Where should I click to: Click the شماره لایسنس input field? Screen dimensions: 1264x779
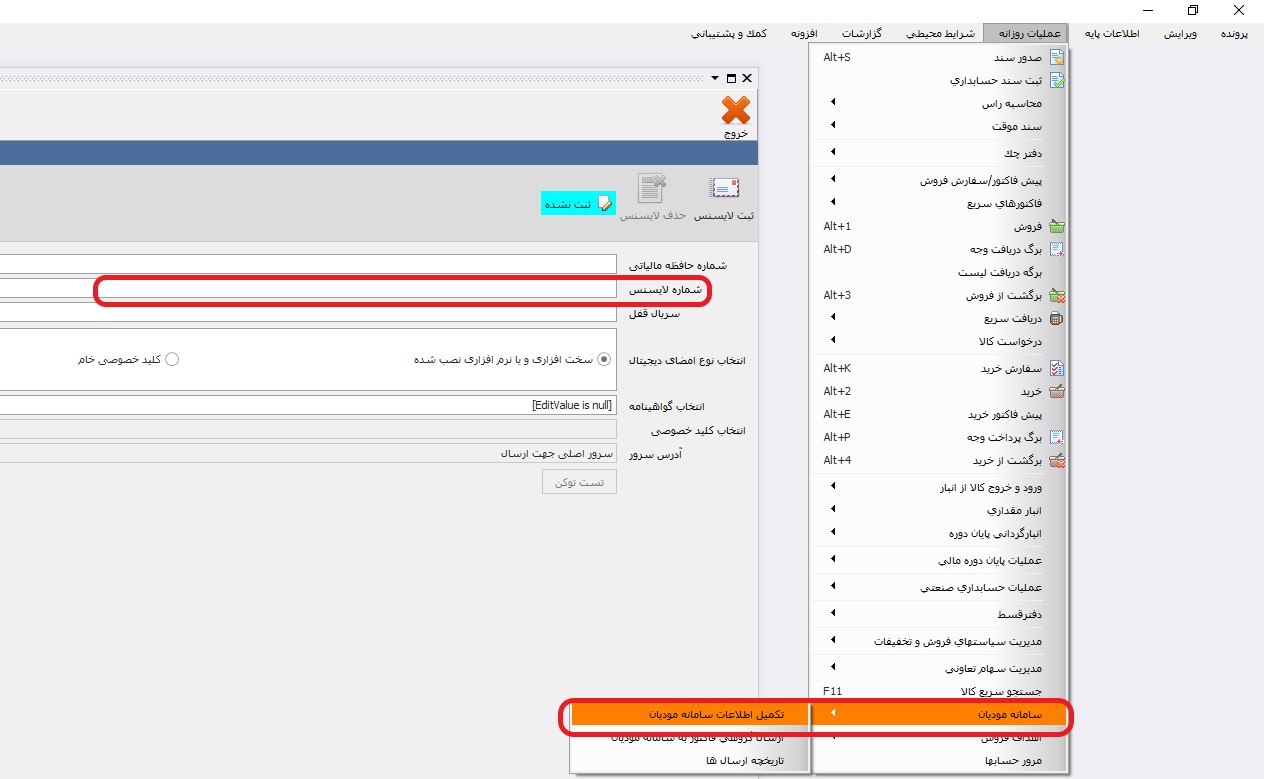[308, 290]
